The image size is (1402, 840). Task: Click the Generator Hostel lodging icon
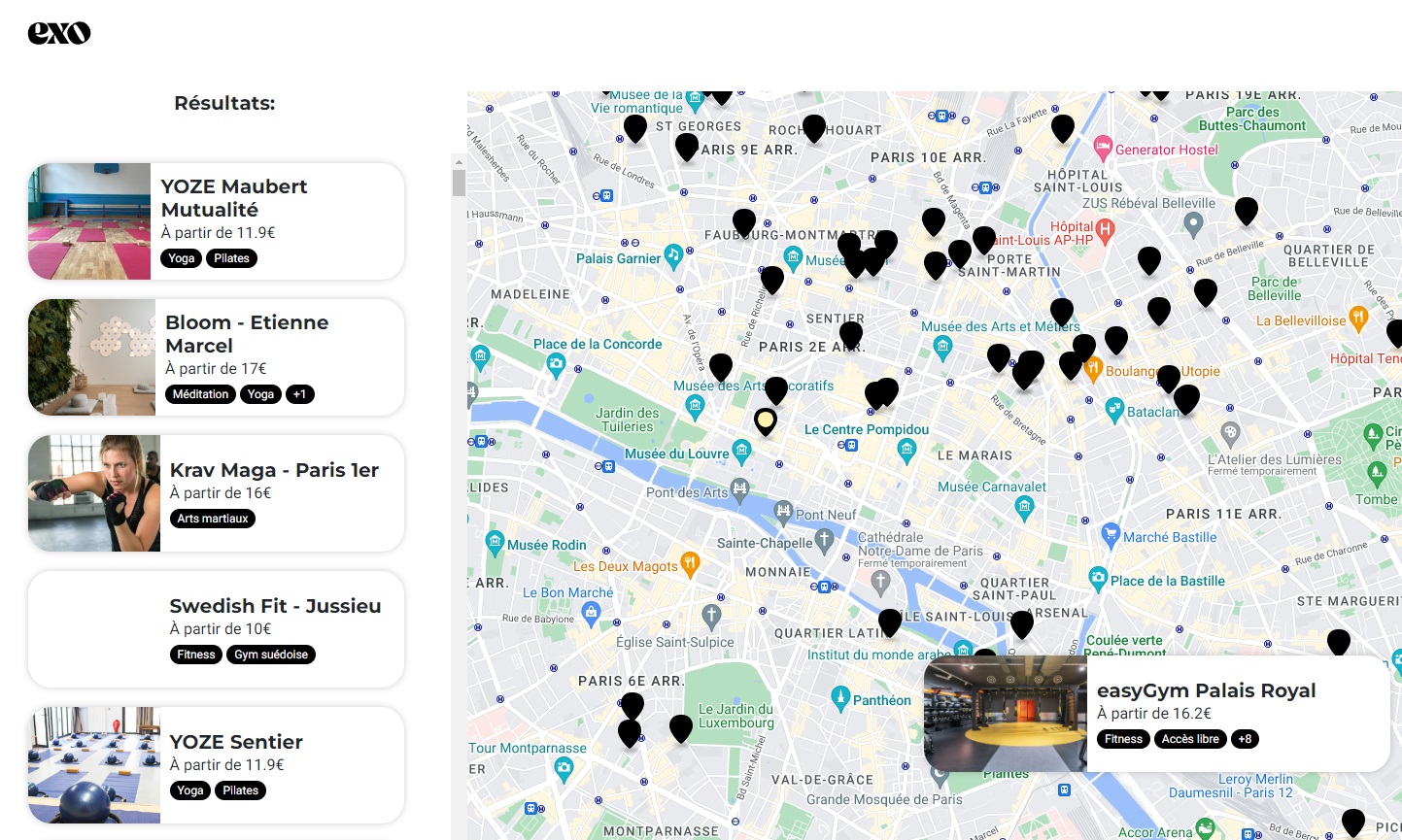1103,148
